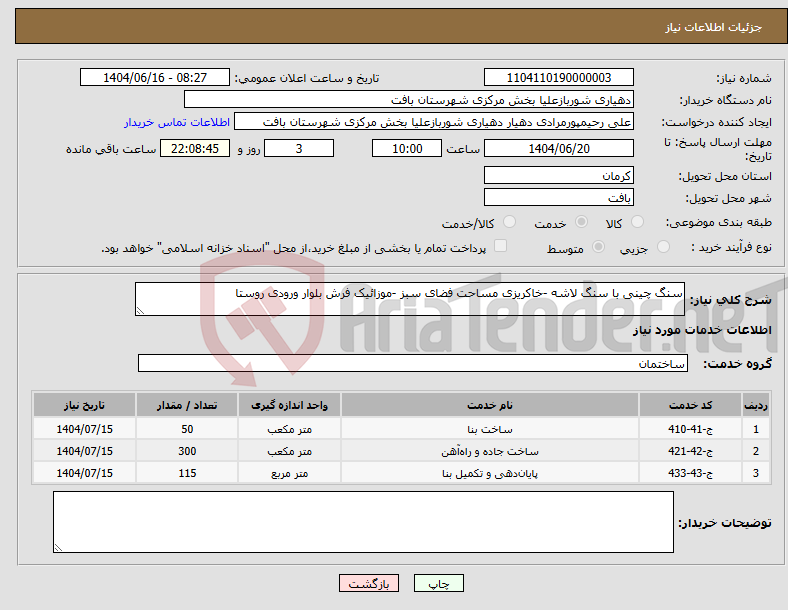Click the شماره نیاز field 1104110190000003
Screen dimensions: 788x610
coord(558,77)
